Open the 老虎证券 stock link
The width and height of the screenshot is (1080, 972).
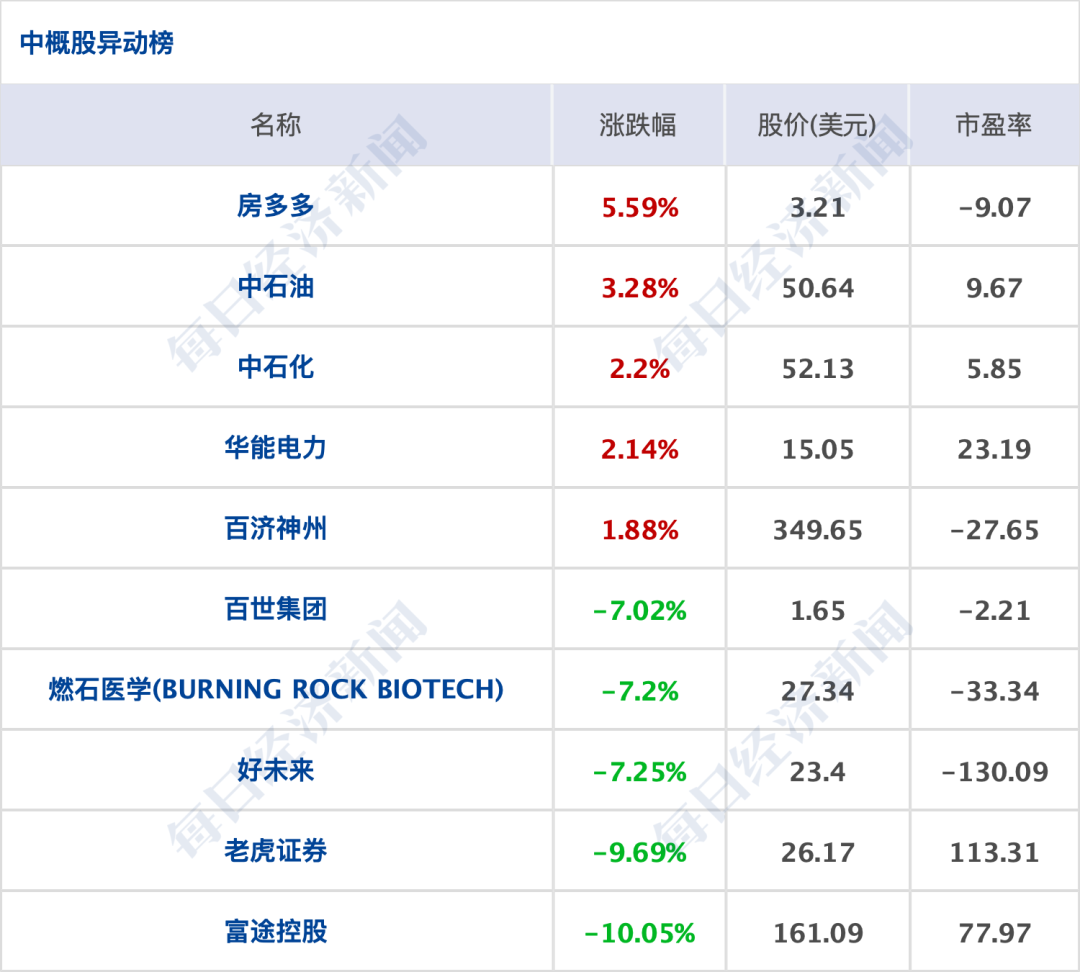pyautogui.click(x=276, y=852)
